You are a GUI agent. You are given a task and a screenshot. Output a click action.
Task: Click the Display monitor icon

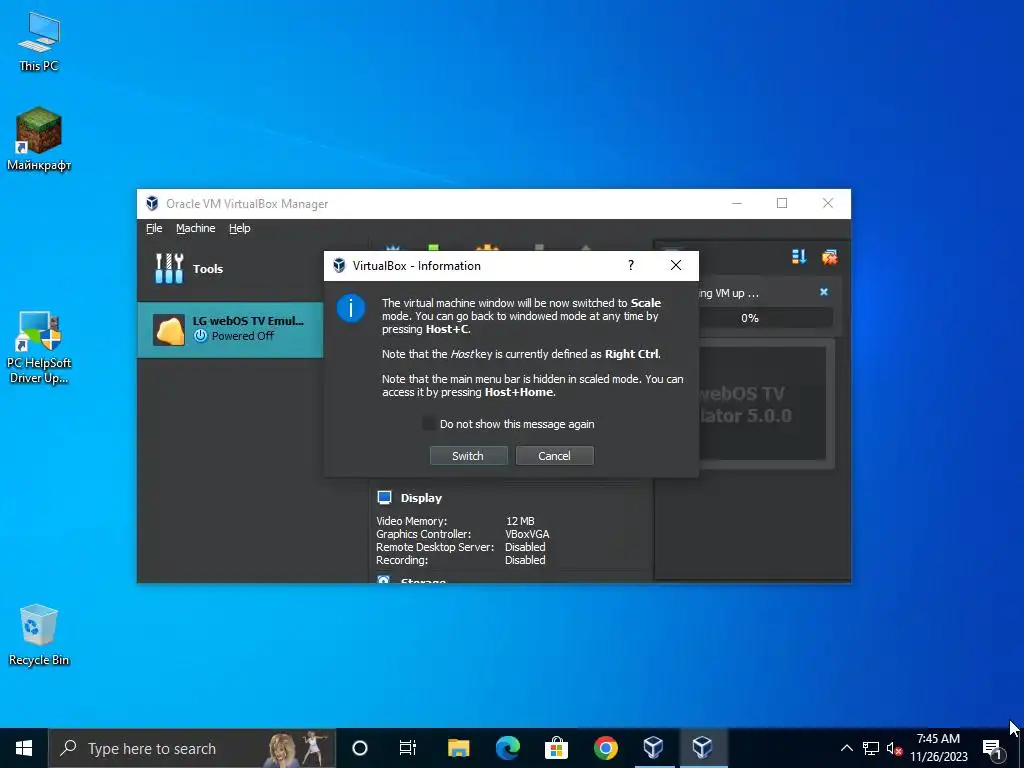(385, 498)
